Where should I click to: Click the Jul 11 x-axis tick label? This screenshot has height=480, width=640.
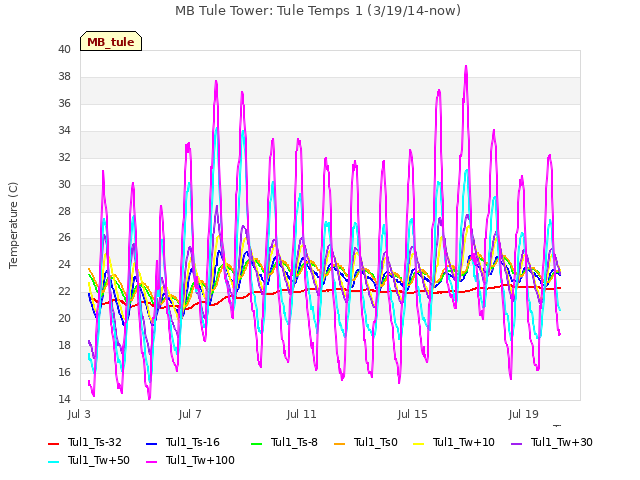click(301, 414)
